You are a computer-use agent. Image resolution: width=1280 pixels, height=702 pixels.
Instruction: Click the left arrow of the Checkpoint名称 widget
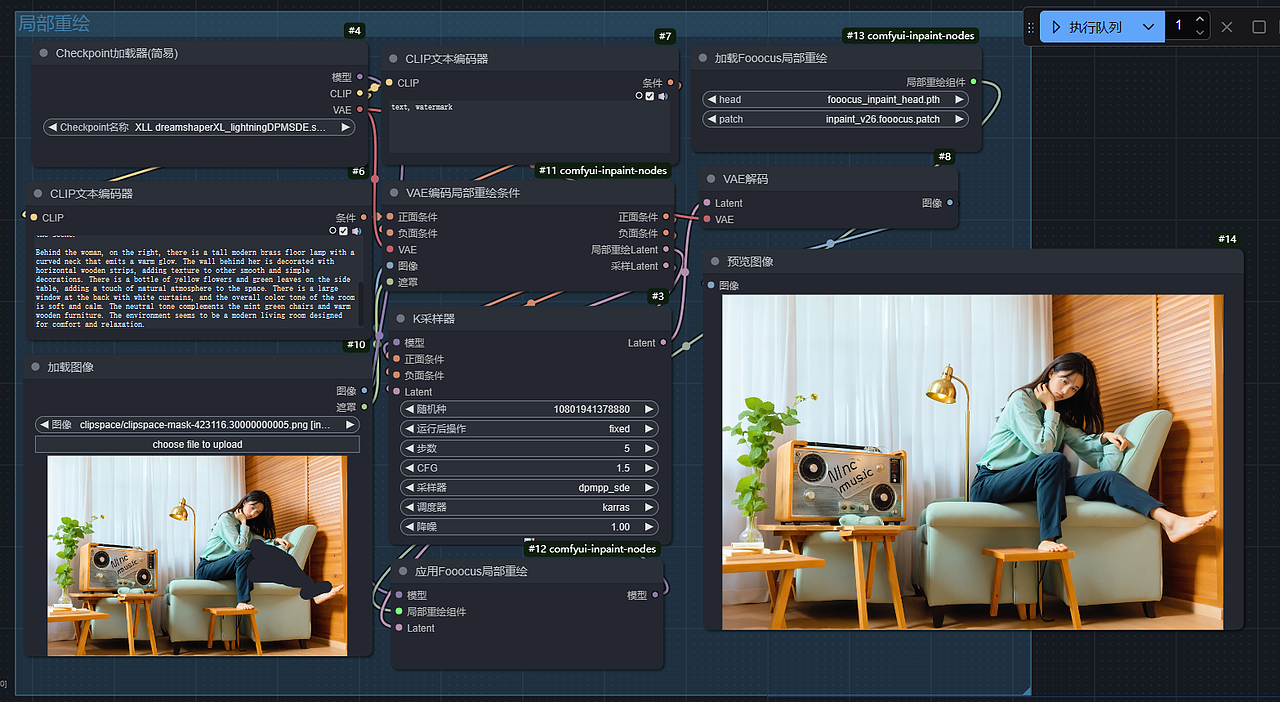click(x=52, y=127)
